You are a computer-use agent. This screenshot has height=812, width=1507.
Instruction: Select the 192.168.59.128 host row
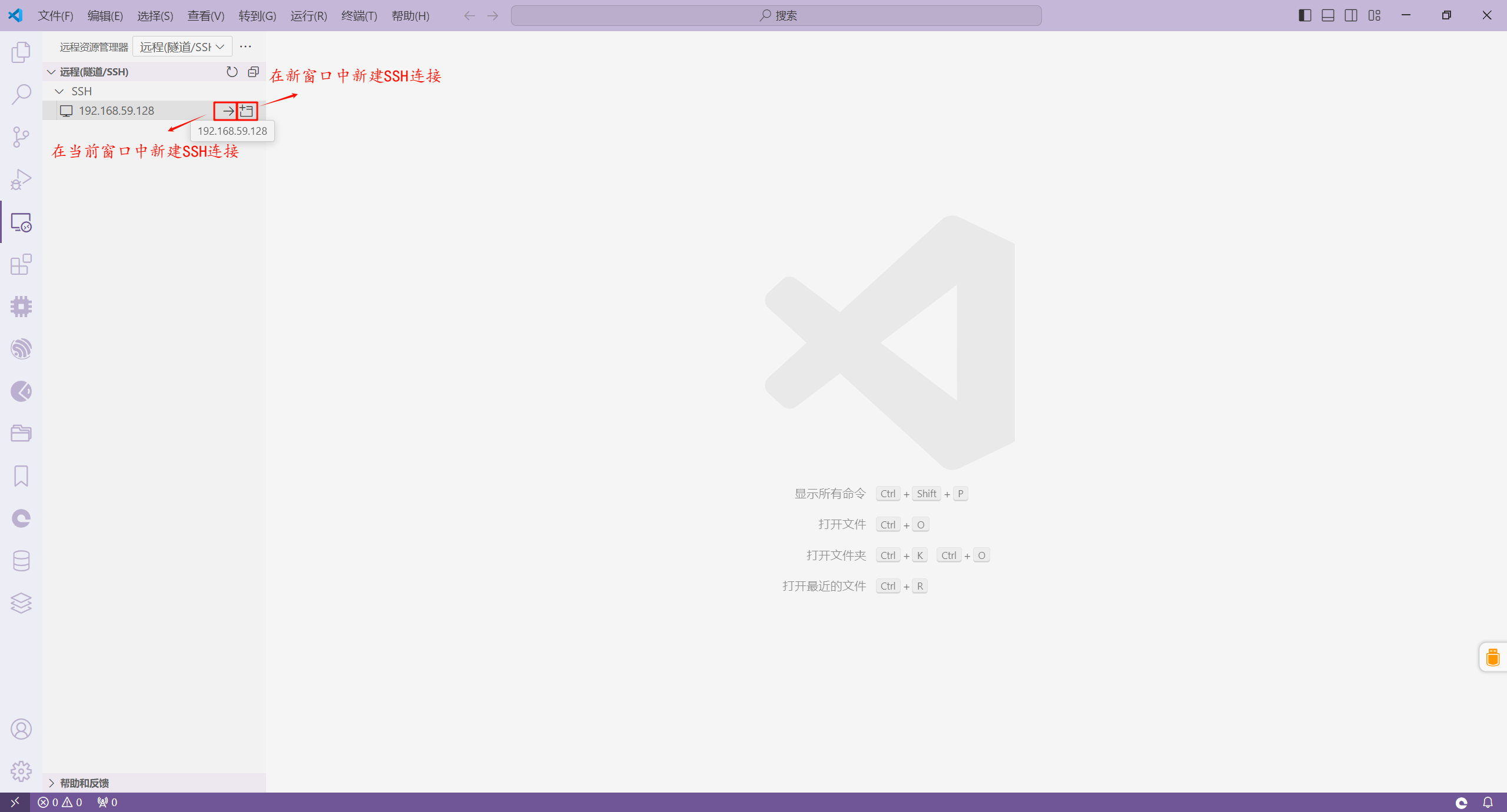pyautogui.click(x=154, y=111)
